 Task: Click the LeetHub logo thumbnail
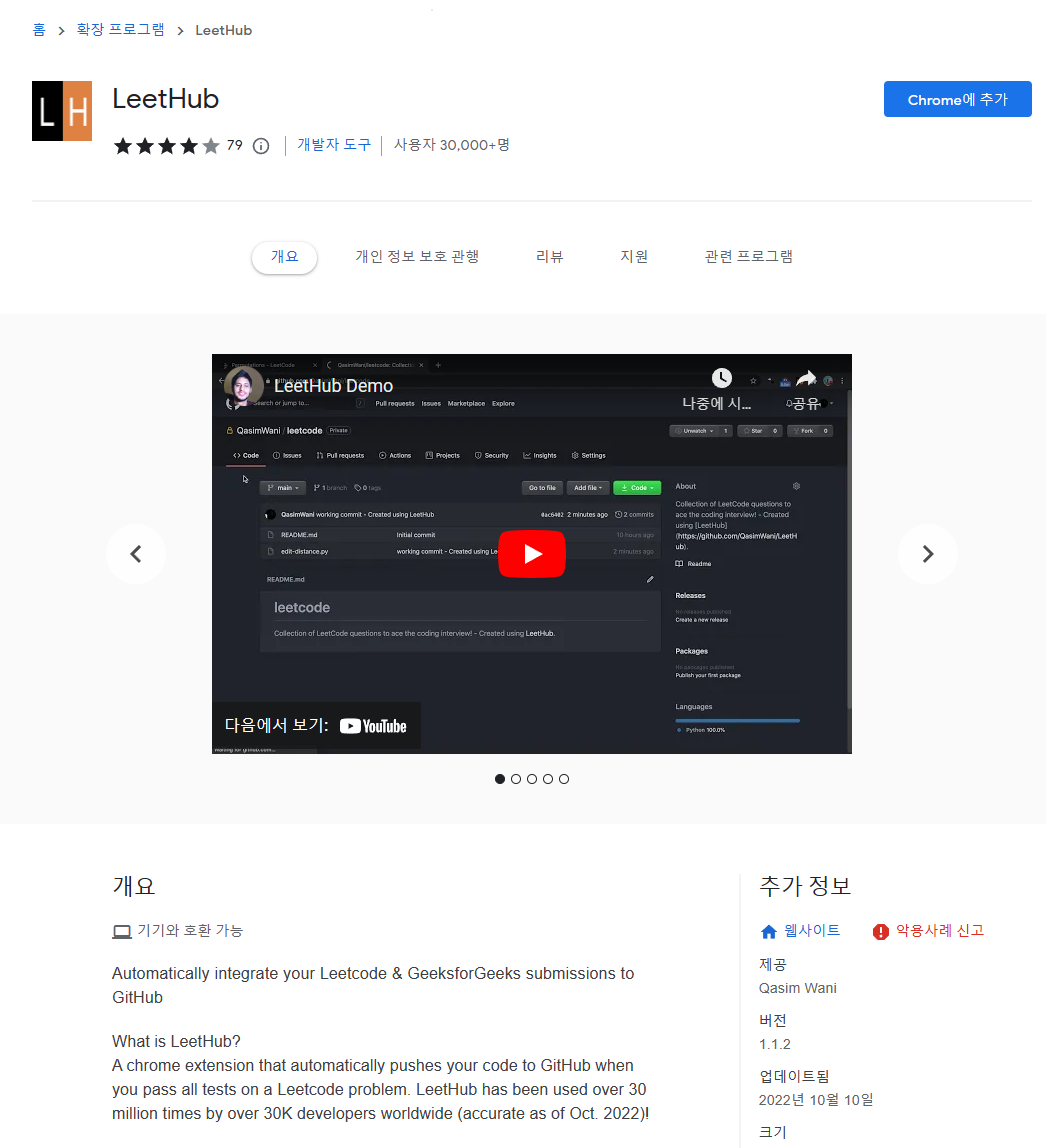61,111
